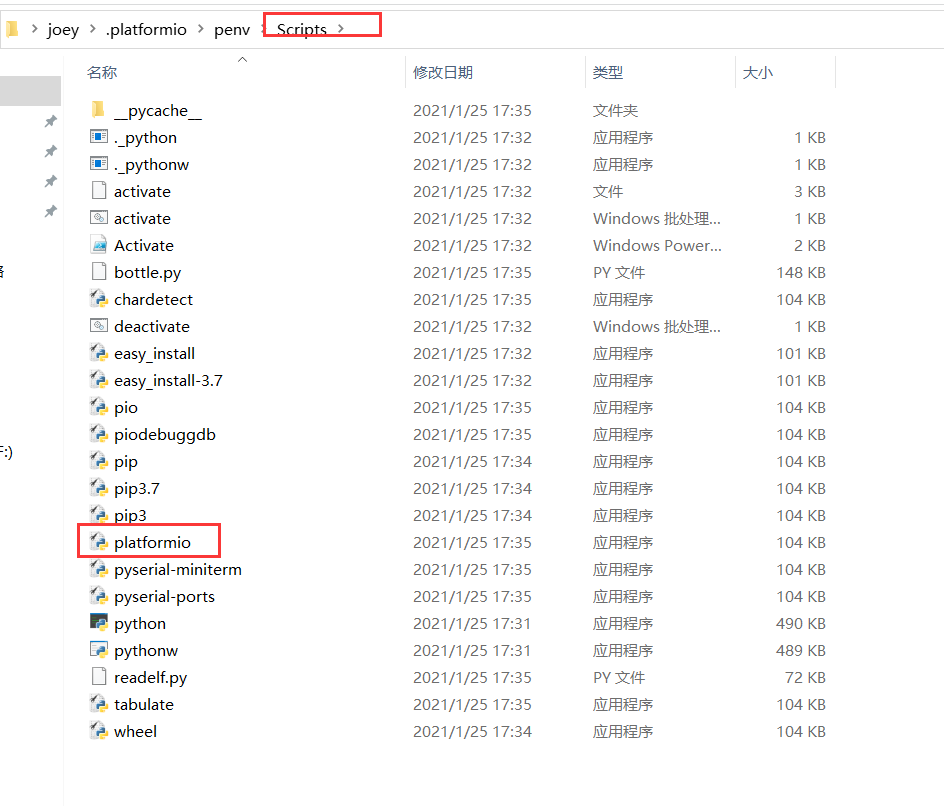The height and width of the screenshot is (806, 944).
Task: Open the penv breadcrumb dropdown arrow
Action: click(261, 29)
